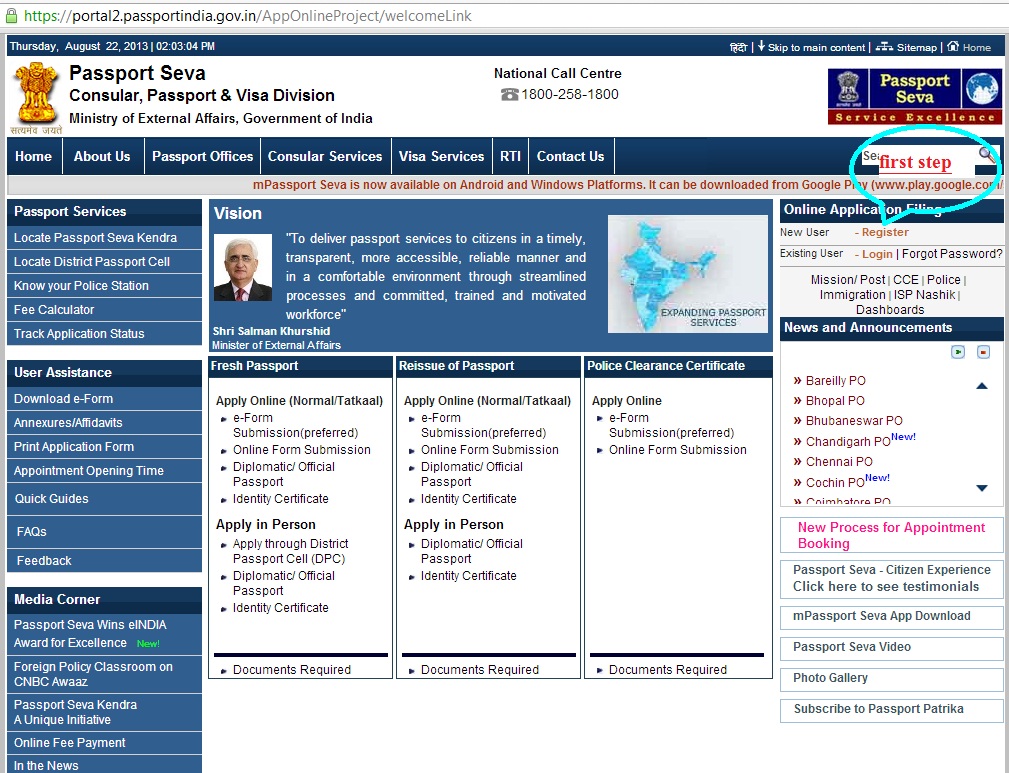Open the About Us menu
This screenshot has height=773, width=1009.
pyautogui.click(x=102, y=156)
